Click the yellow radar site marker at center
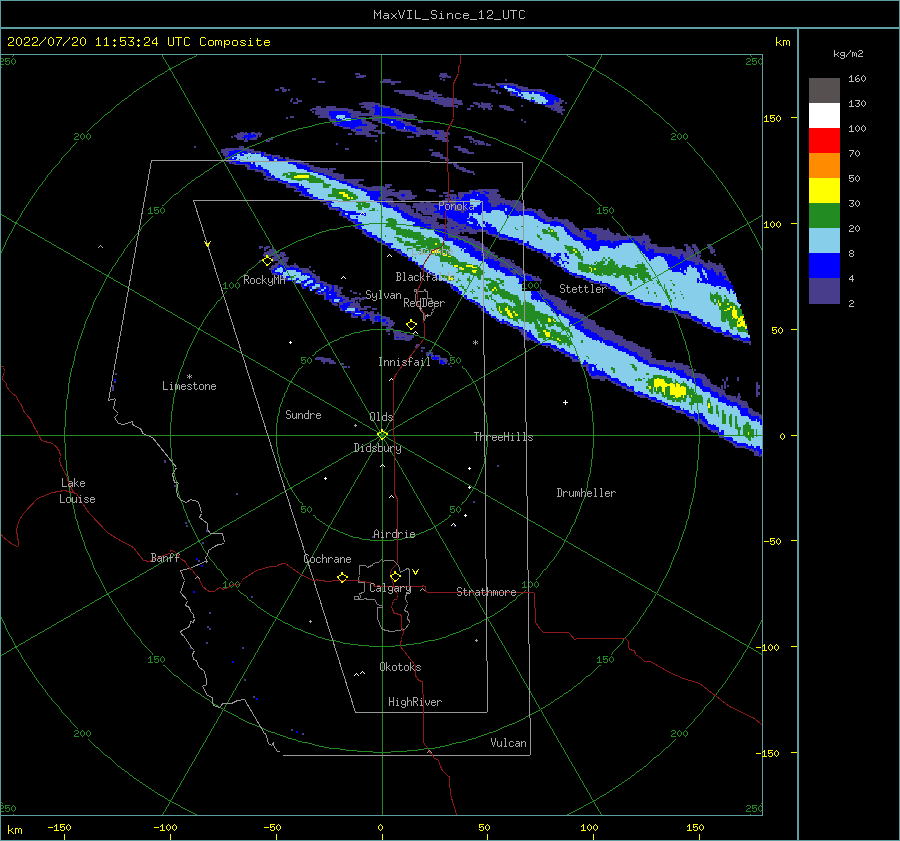This screenshot has height=841, width=900. [x=382, y=435]
